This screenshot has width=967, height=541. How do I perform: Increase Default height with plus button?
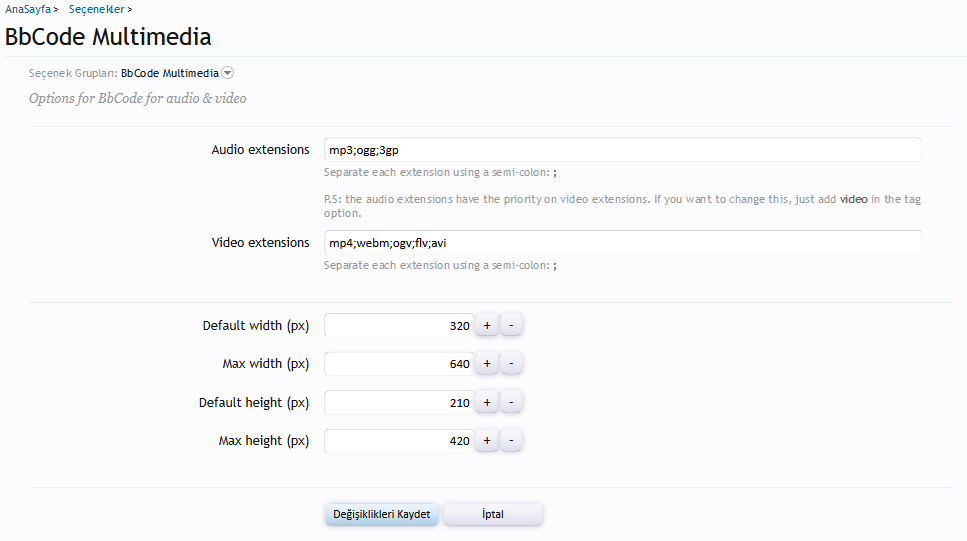pyautogui.click(x=487, y=403)
